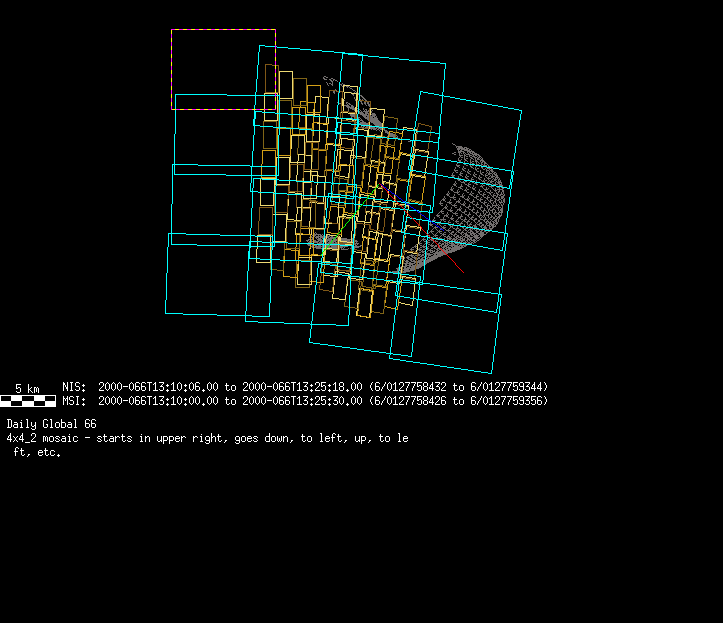723x623 pixels.
Task: Click the "MSI:" label
Action: pyautogui.click(x=74, y=401)
